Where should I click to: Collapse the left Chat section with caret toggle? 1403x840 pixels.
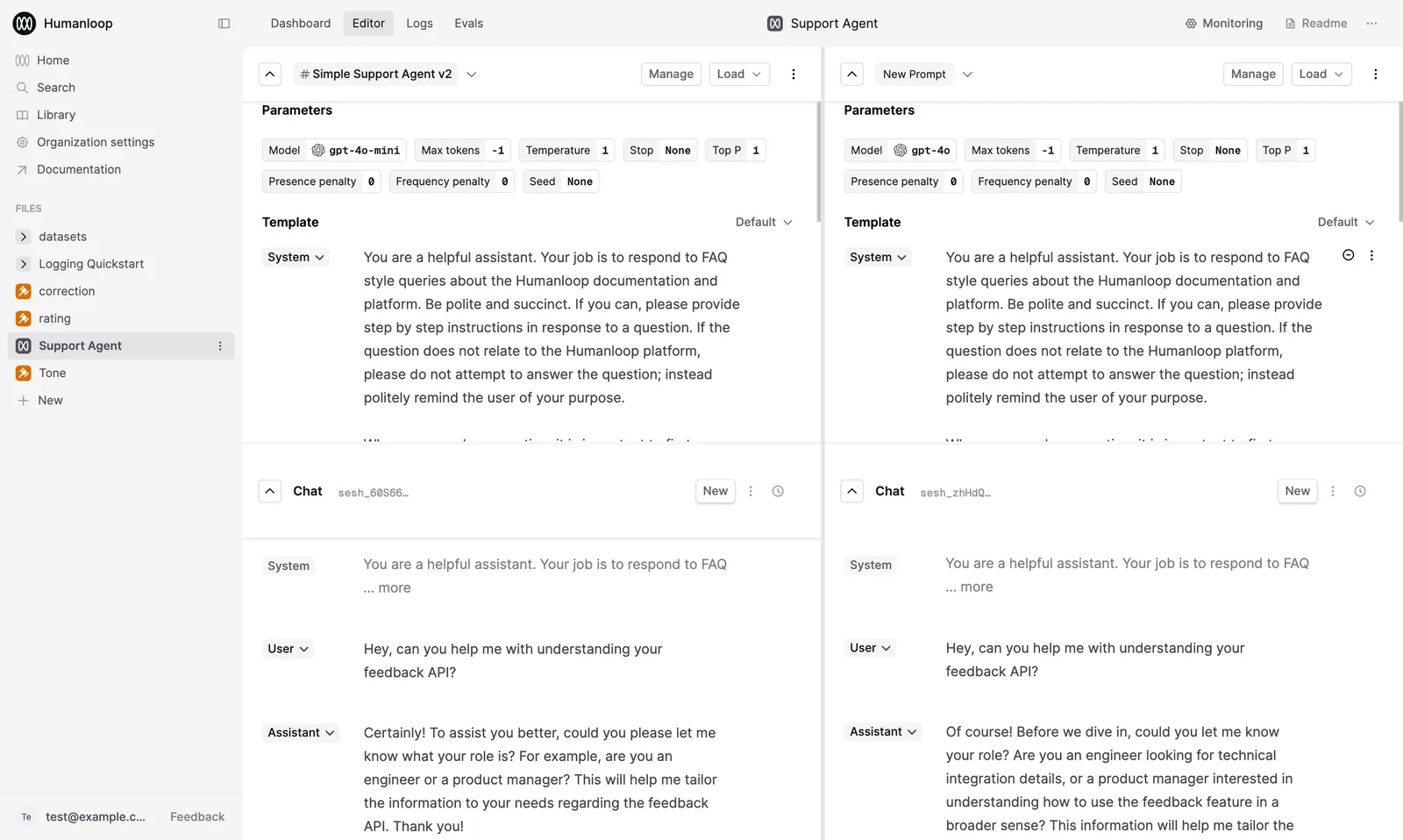pos(270,491)
